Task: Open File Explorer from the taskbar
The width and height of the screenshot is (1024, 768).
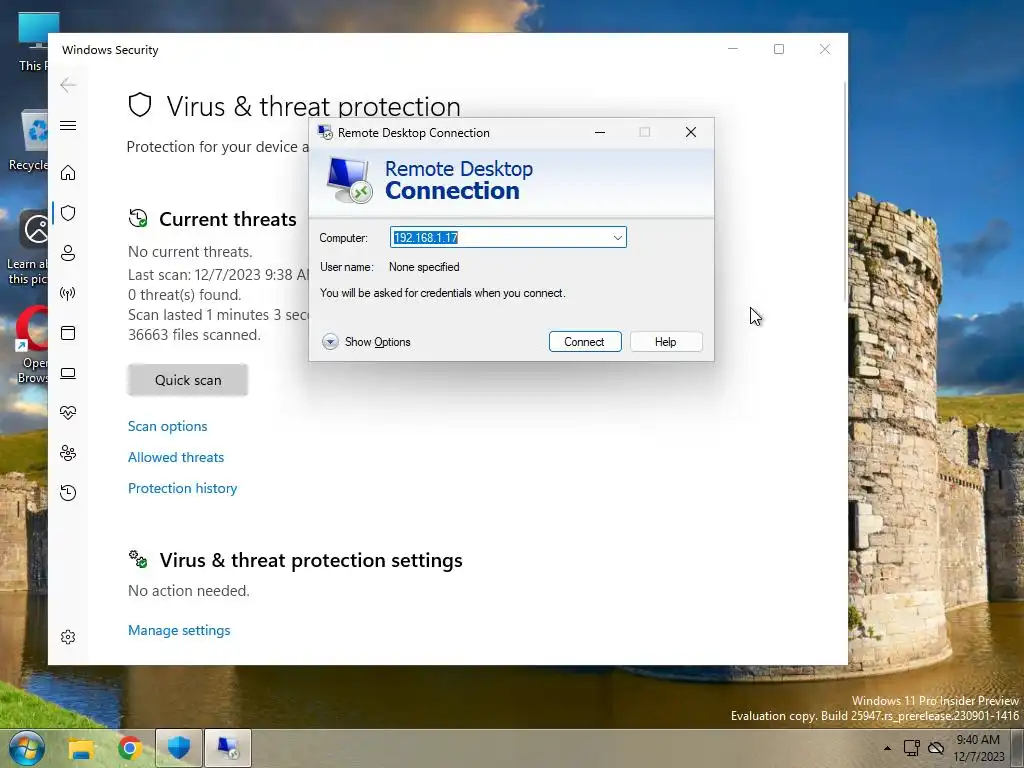Action: pyautogui.click(x=81, y=748)
